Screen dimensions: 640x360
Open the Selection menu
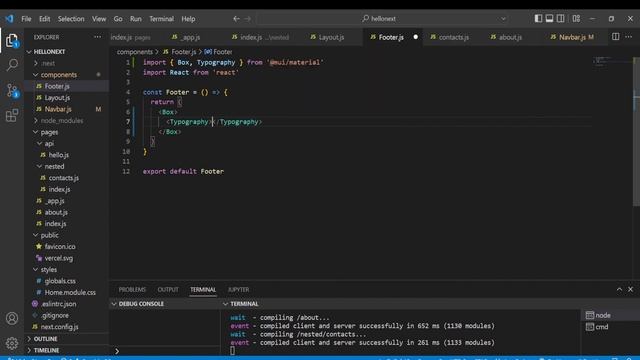point(71,19)
